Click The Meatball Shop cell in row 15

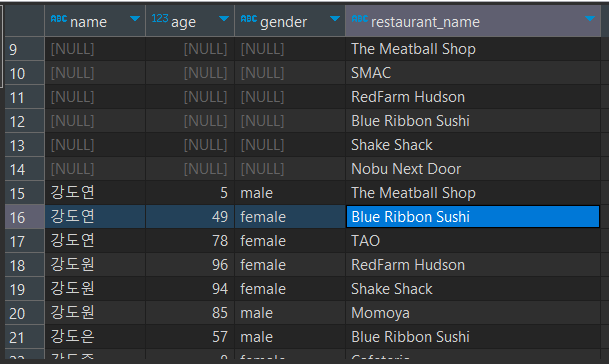(473, 193)
